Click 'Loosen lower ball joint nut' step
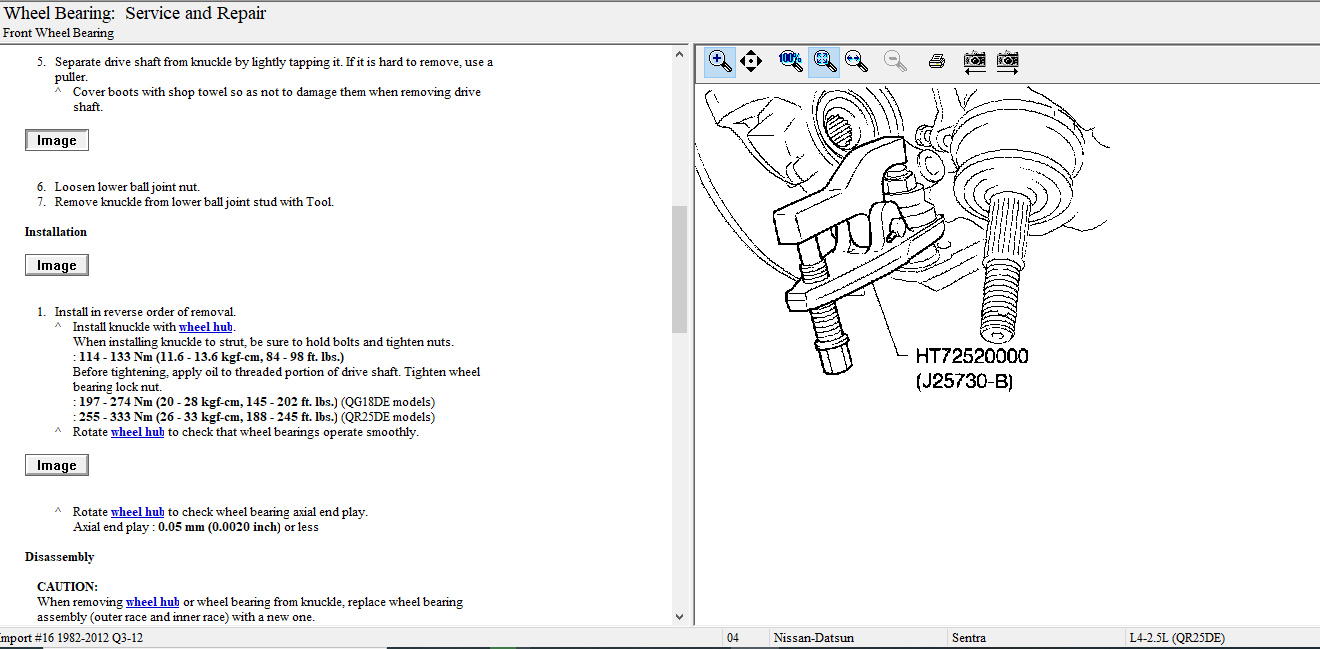Screen dimensions: 1320x649 (127, 187)
